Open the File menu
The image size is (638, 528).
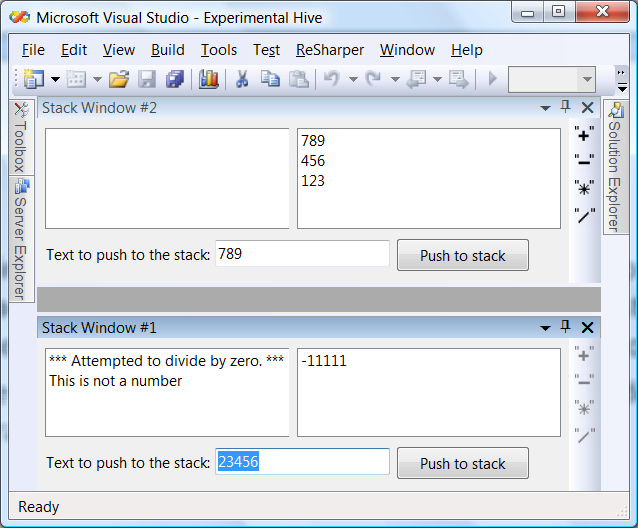point(33,50)
